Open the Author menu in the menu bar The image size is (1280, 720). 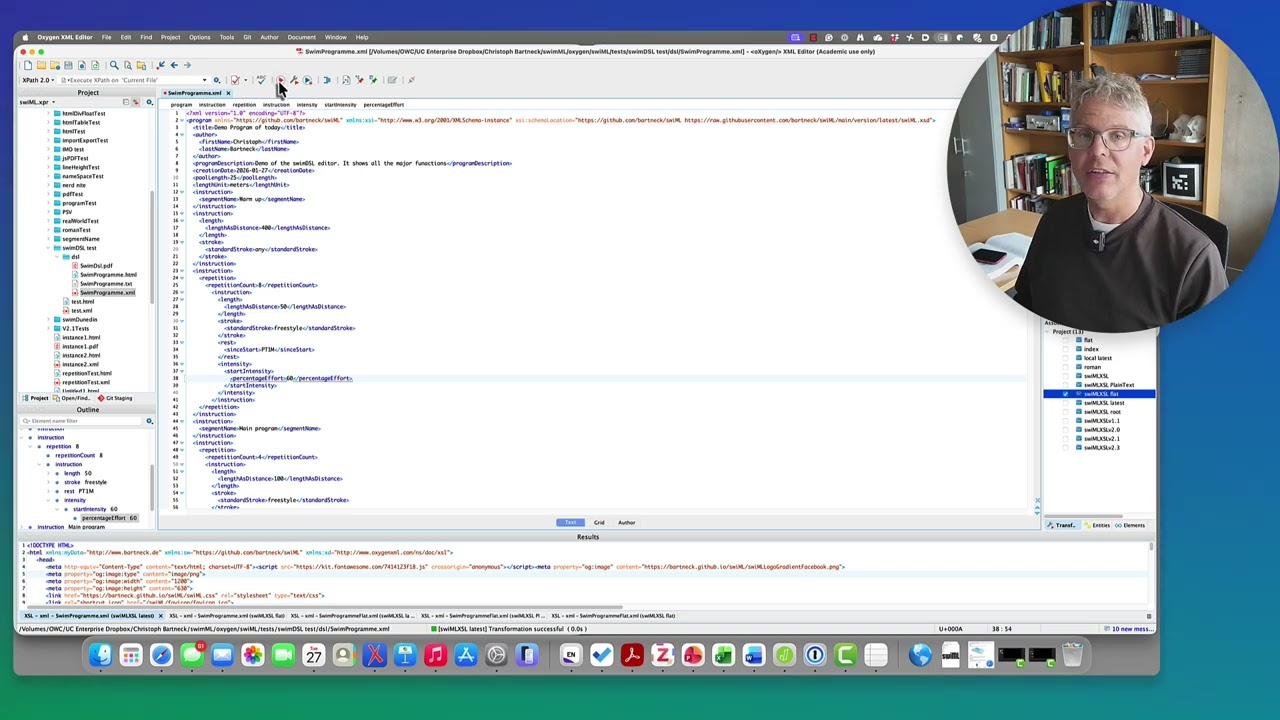(269, 37)
